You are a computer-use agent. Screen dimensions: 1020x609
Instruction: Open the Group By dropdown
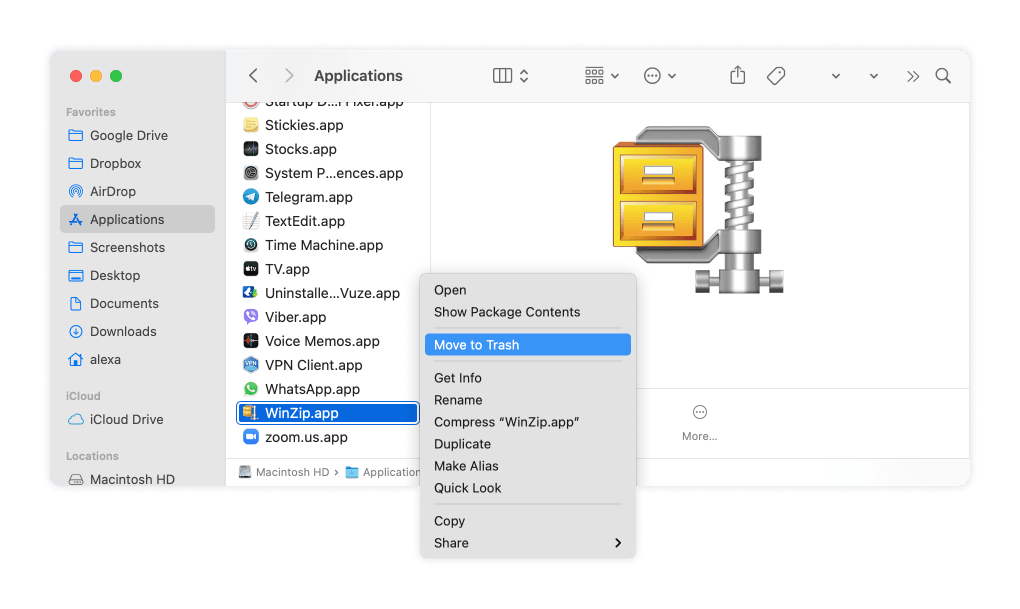click(x=602, y=76)
